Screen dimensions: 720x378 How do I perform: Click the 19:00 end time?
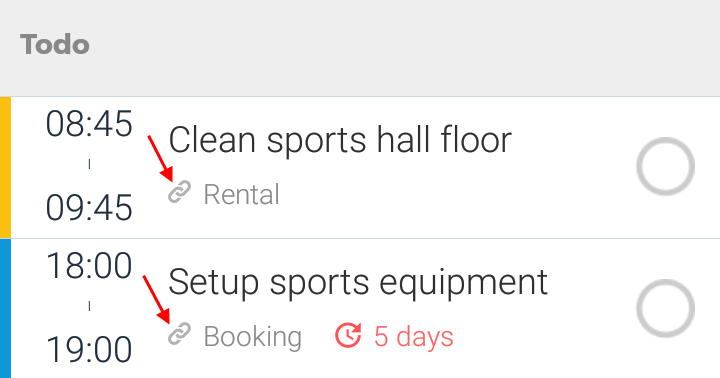pyautogui.click(x=89, y=350)
